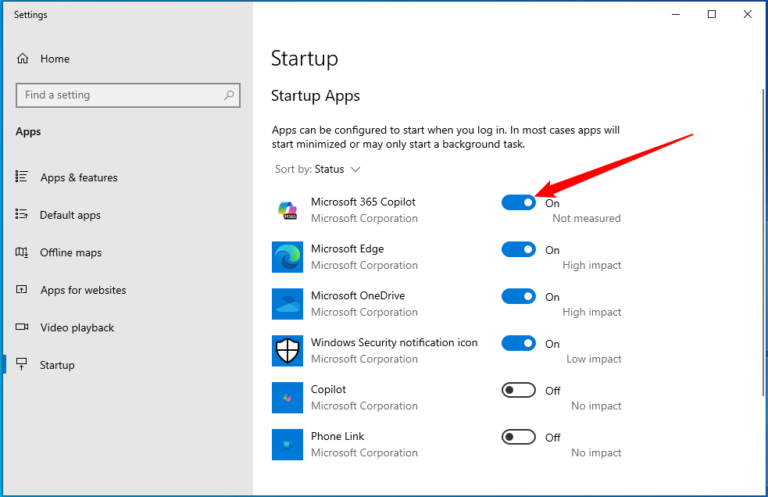This screenshot has width=768, height=497.
Task: Click the Not measured impact text
Action: click(587, 218)
